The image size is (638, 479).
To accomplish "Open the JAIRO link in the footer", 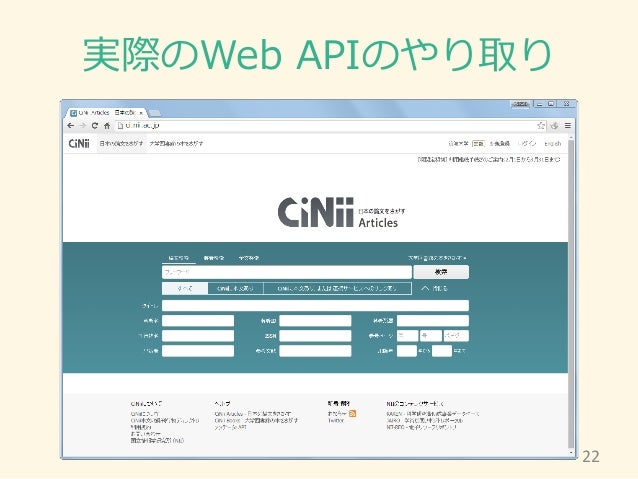I will (424, 420).
